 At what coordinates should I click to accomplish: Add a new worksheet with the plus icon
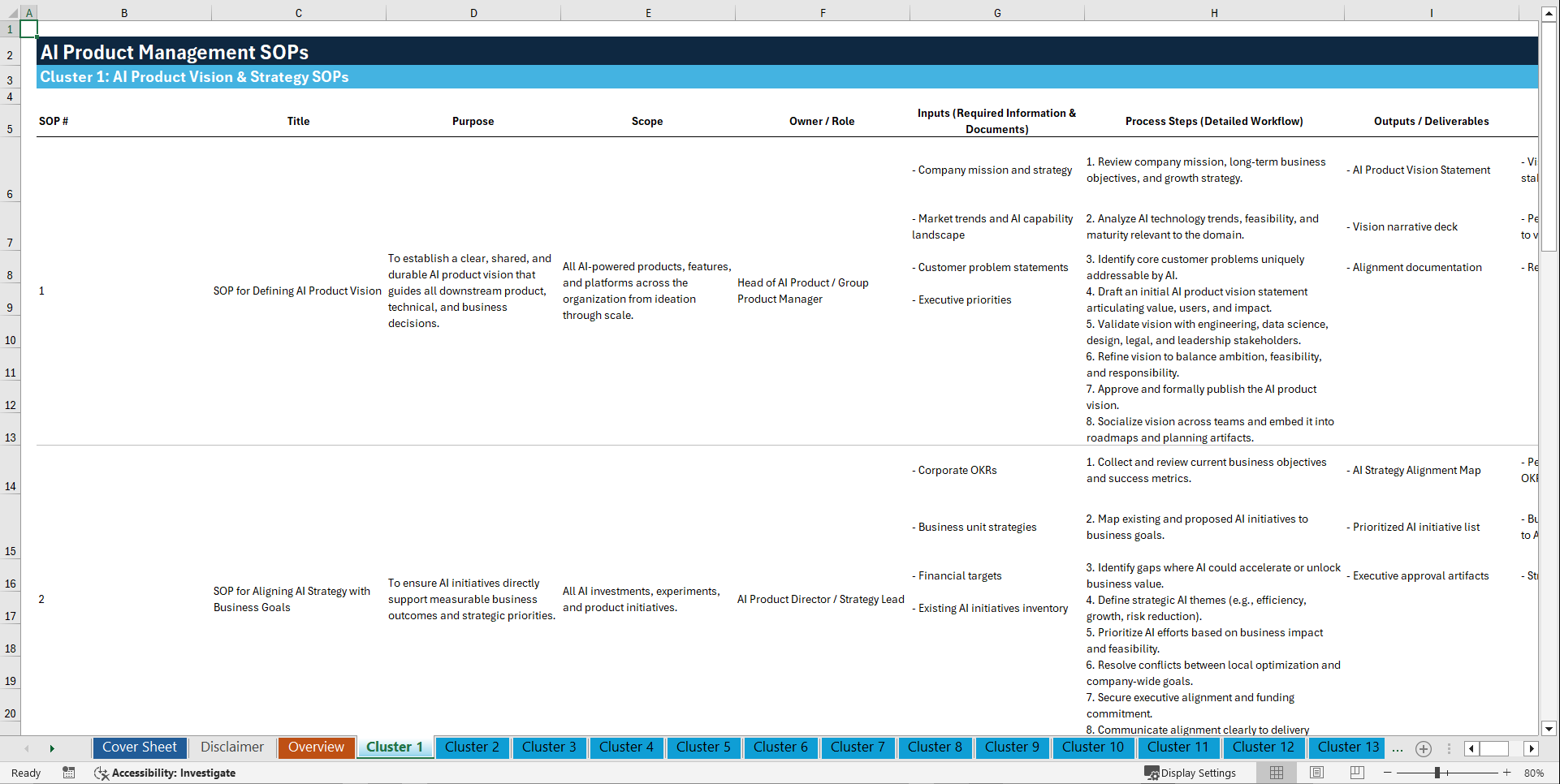point(1423,748)
